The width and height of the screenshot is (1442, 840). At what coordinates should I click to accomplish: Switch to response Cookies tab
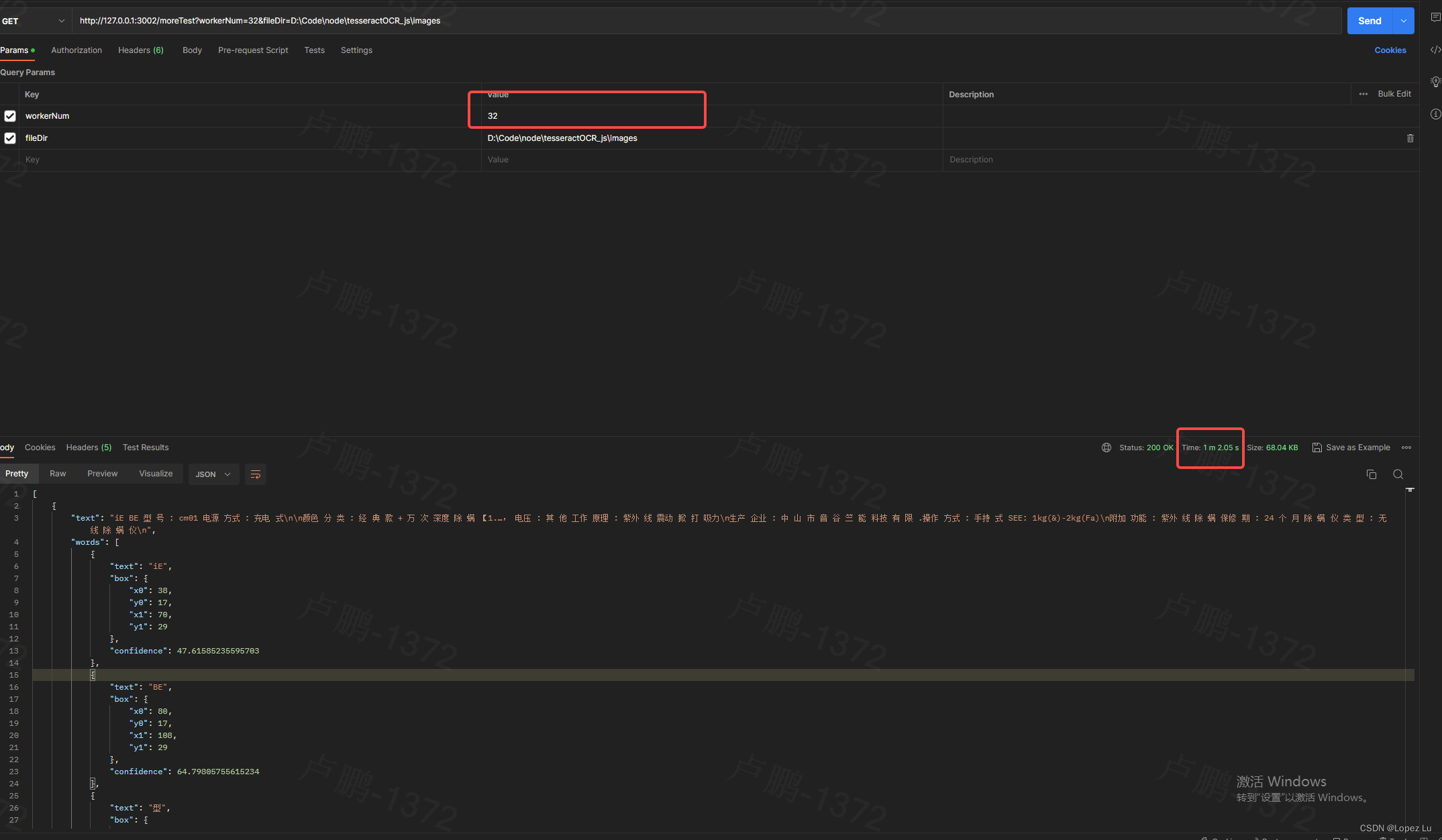tap(40, 448)
